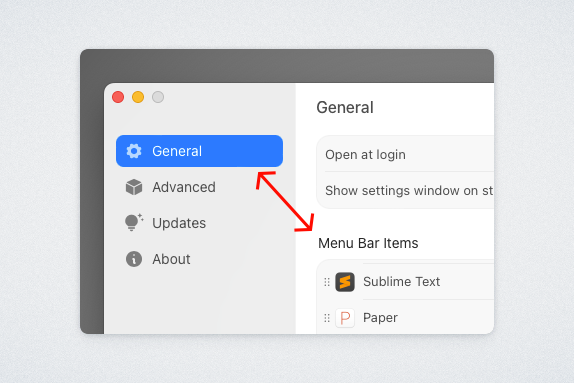This screenshot has width=574, height=383.
Task: Click the Advanced cube icon
Action: pyautogui.click(x=134, y=187)
